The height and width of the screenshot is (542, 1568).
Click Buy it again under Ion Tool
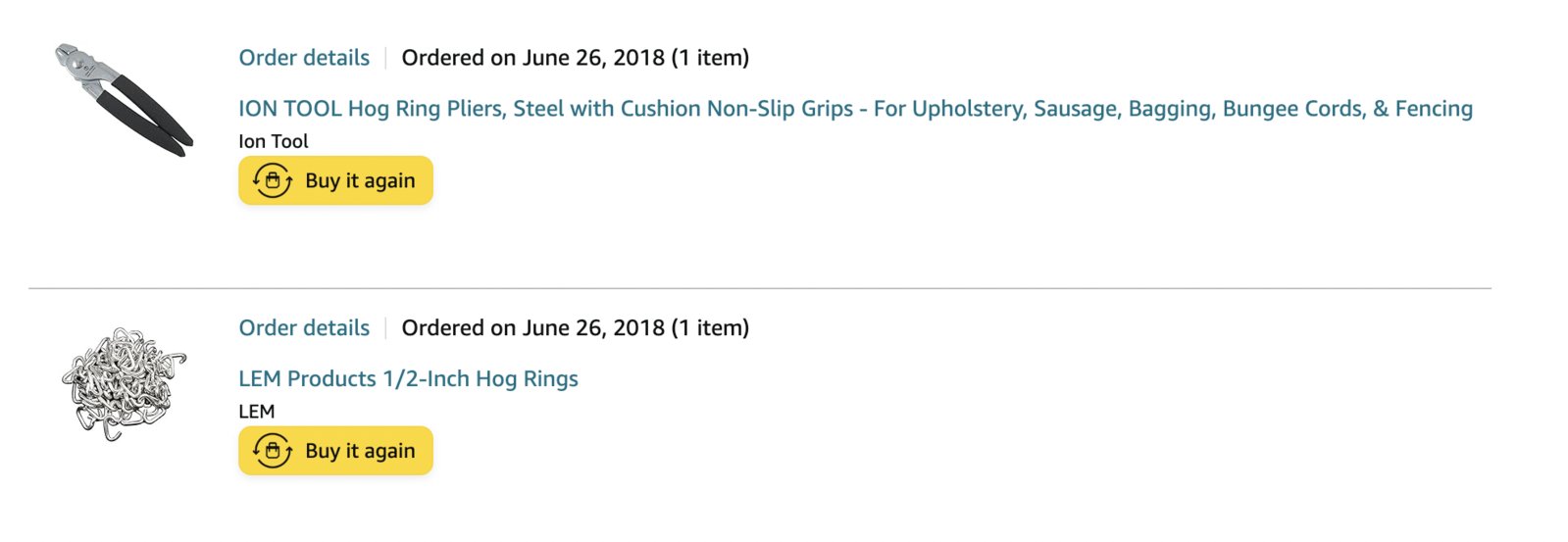335,180
